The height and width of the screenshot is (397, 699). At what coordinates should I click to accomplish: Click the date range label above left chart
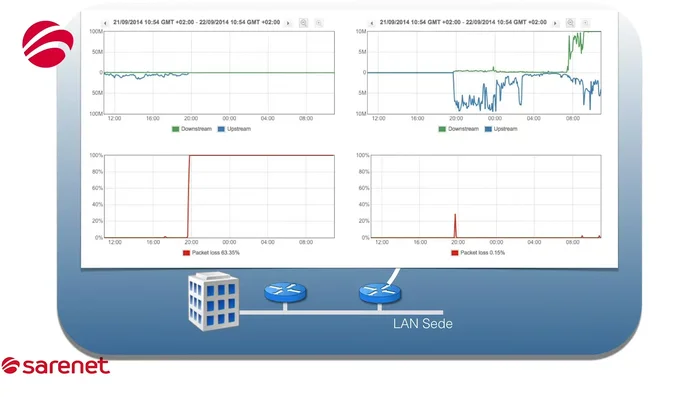pos(197,22)
